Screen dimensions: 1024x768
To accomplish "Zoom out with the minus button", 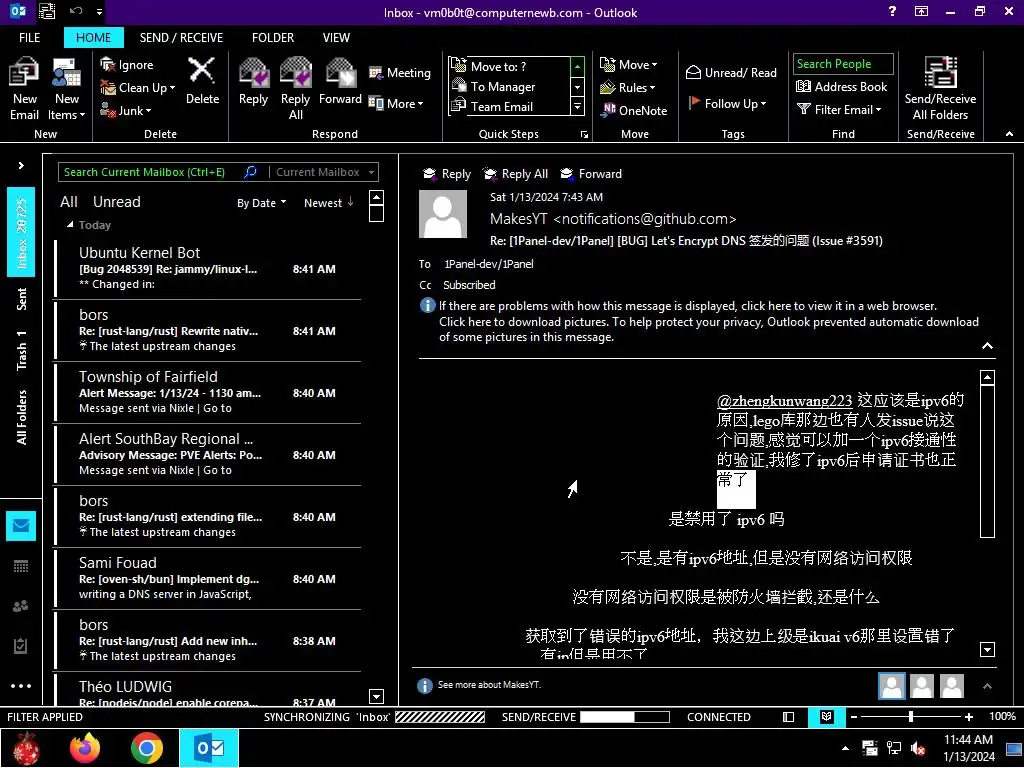I will coord(853,716).
